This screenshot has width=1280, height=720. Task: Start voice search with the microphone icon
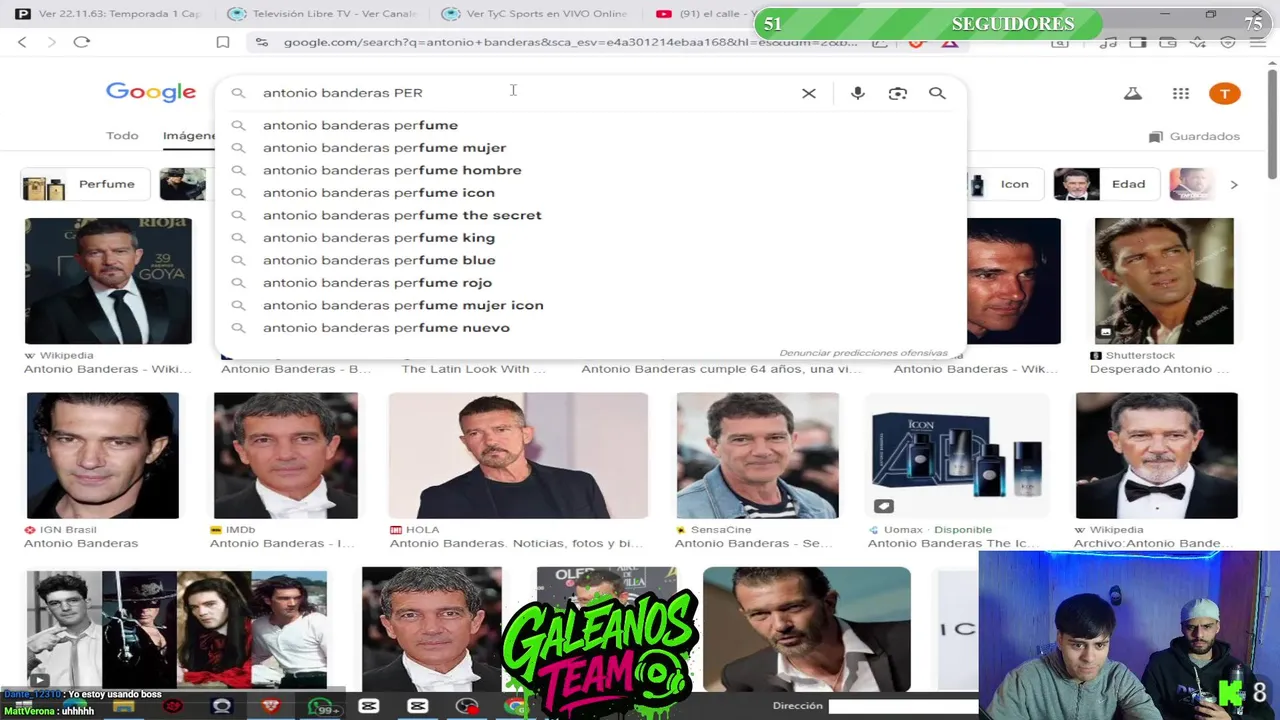[x=858, y=93]
